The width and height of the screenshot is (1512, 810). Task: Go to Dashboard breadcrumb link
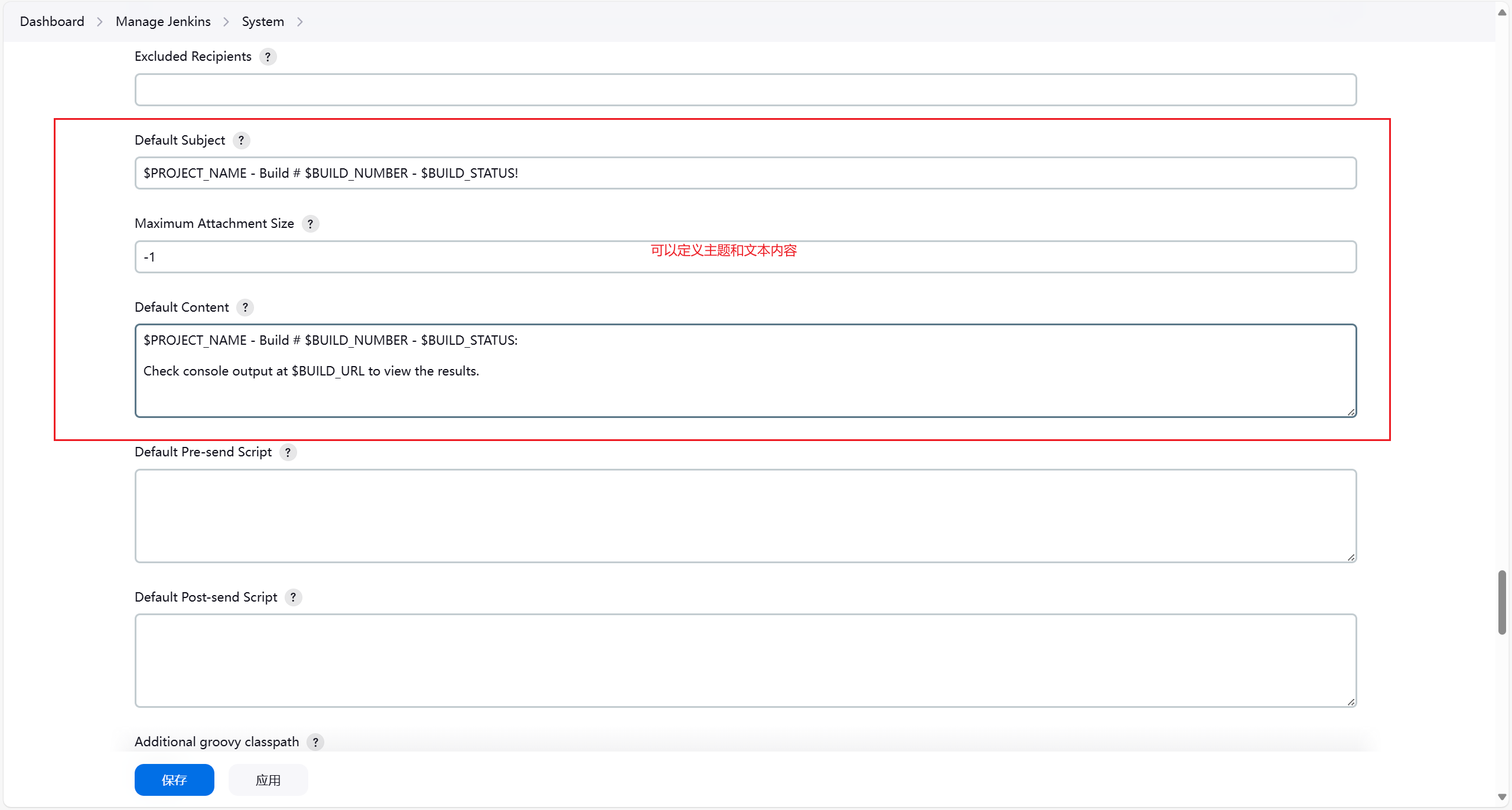[x=52, y=22]
